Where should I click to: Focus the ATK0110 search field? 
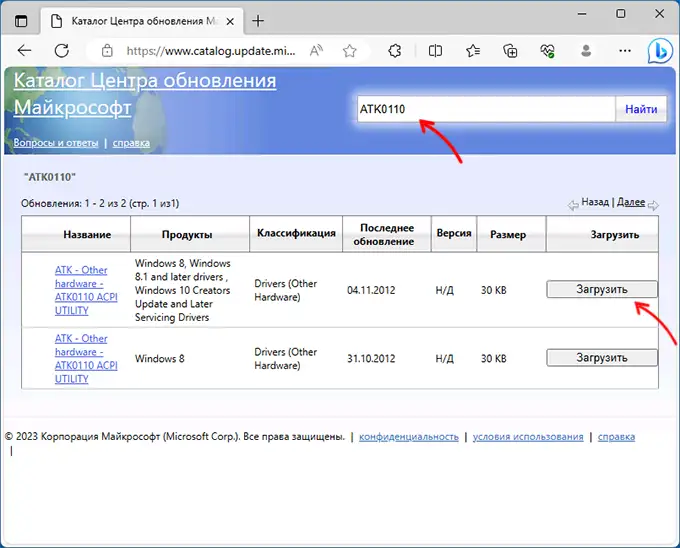click(x=486, y=109)
